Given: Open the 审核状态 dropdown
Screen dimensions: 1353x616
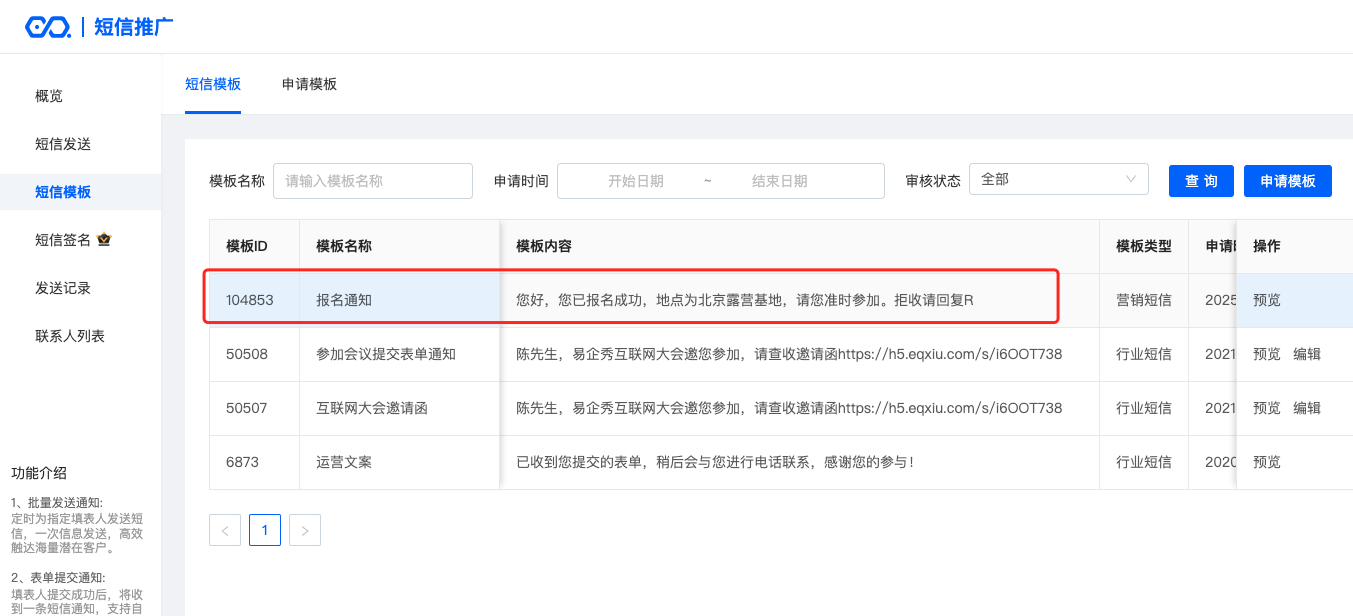Looking at the screenshot, I should [1059, 180].
